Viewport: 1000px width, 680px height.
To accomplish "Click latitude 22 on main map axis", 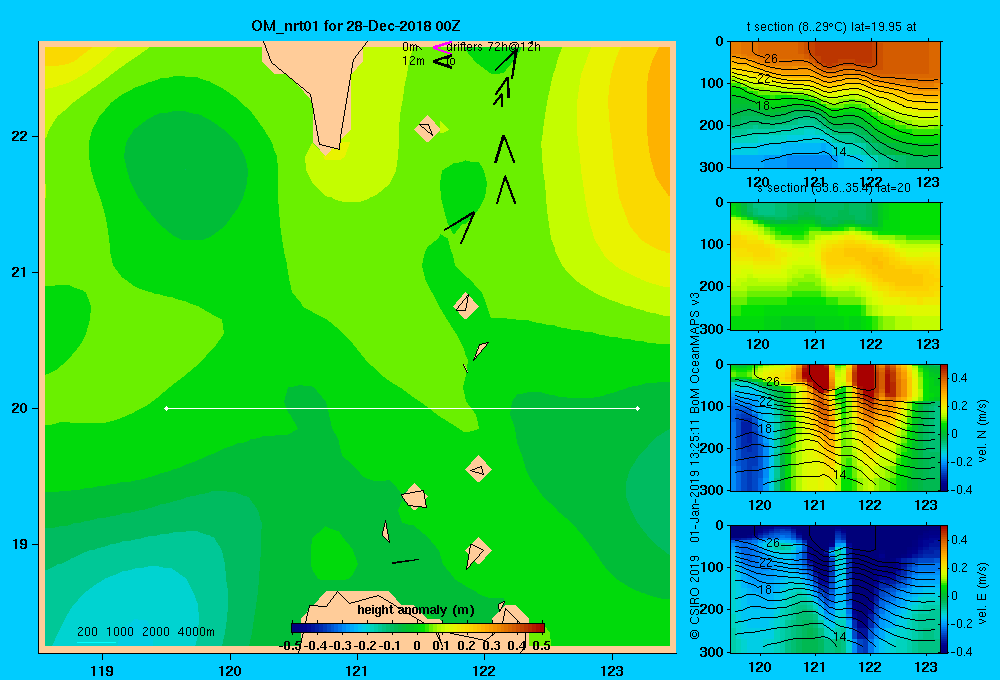I will [20, 137].
